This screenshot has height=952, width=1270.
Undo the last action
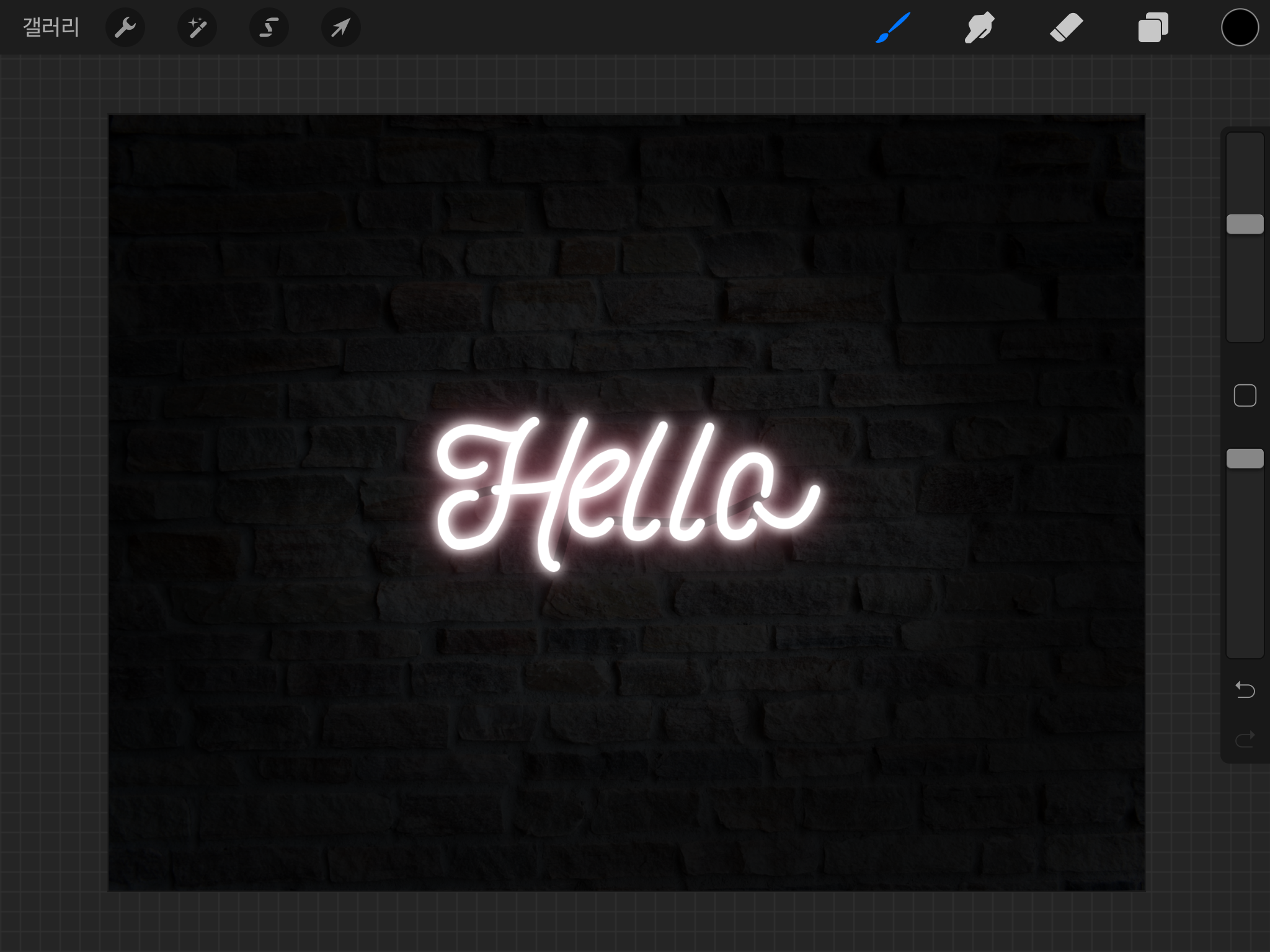point(1245,689)
